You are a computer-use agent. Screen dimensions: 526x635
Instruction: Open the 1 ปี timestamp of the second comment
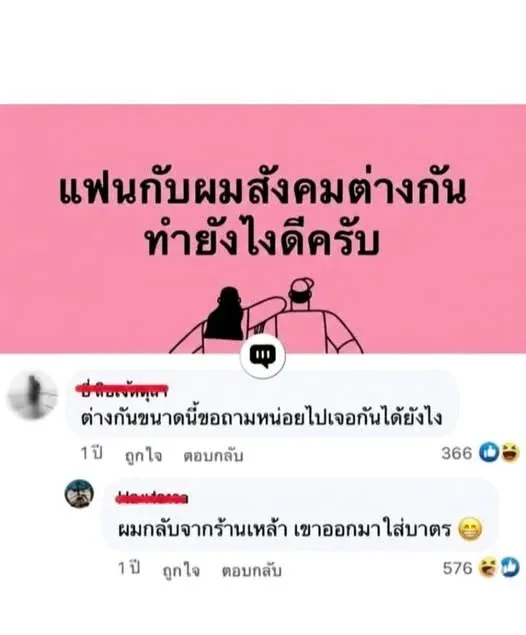point(129,569)
